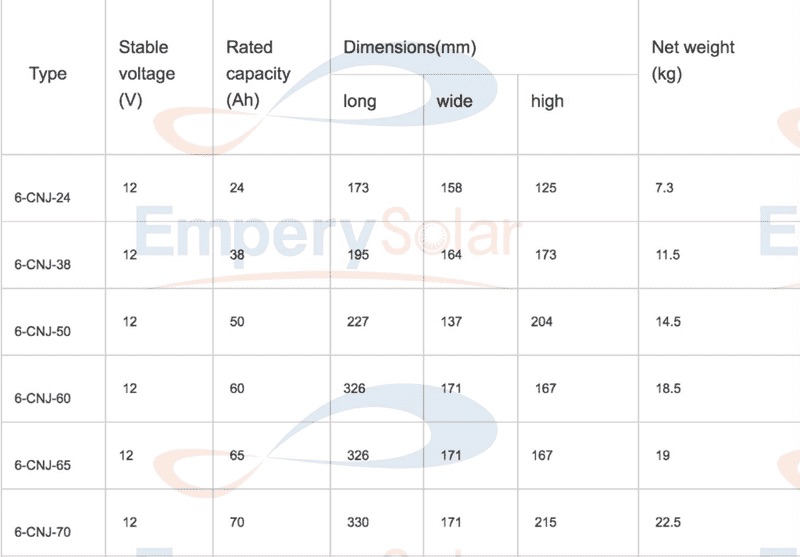Select the Net weight (kg) header
Screen dimensions: 800x557
(693, 61)
